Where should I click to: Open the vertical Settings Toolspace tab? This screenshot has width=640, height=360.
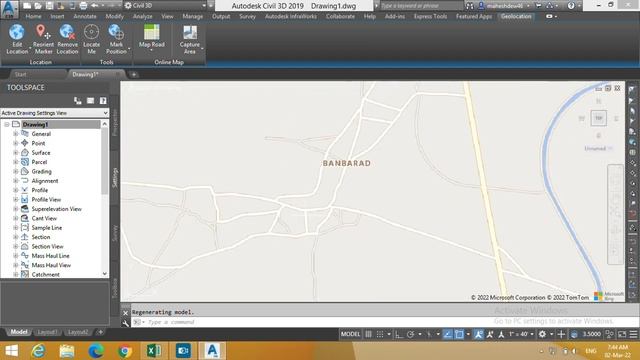115,178
